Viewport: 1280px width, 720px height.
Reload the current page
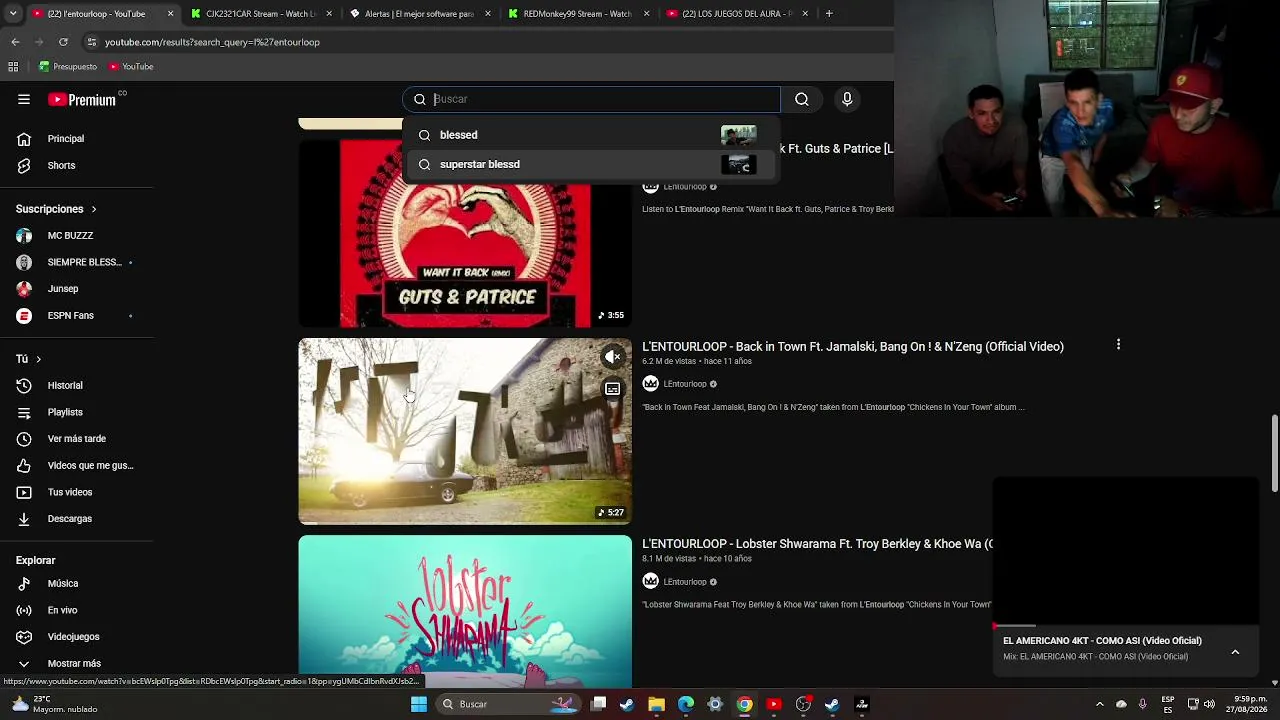(63, 42)
